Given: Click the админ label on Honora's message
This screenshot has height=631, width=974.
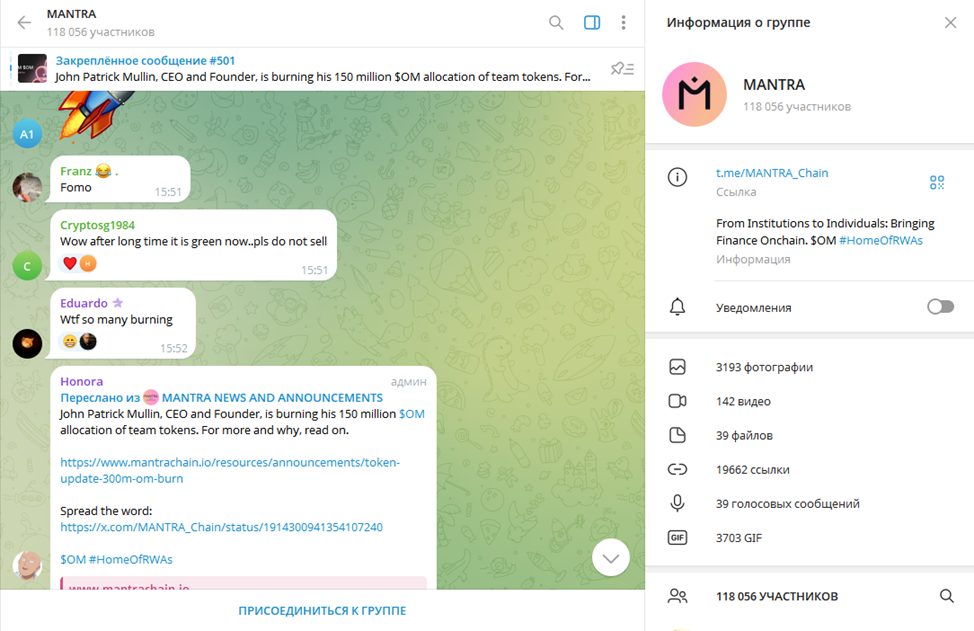Looking at the screenshot, I should [x=409, y=381].
